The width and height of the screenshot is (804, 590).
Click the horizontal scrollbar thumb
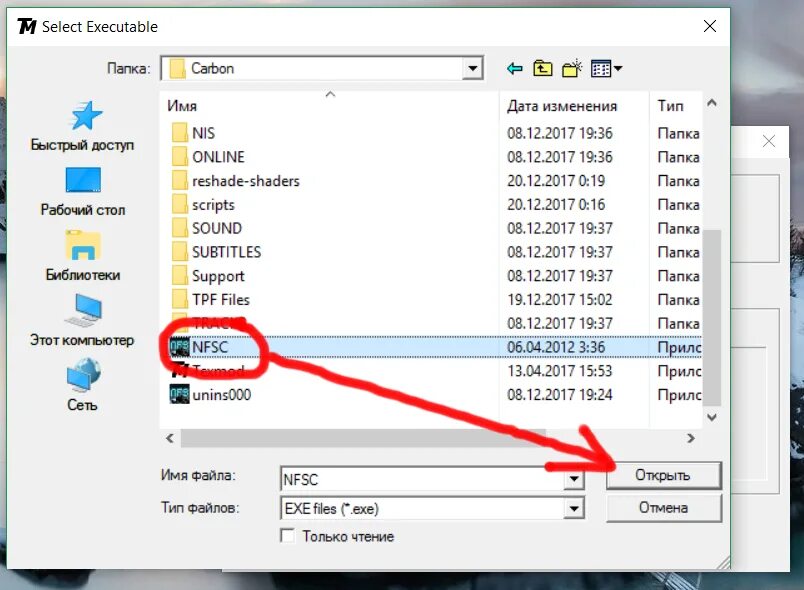tap(363, 438)
